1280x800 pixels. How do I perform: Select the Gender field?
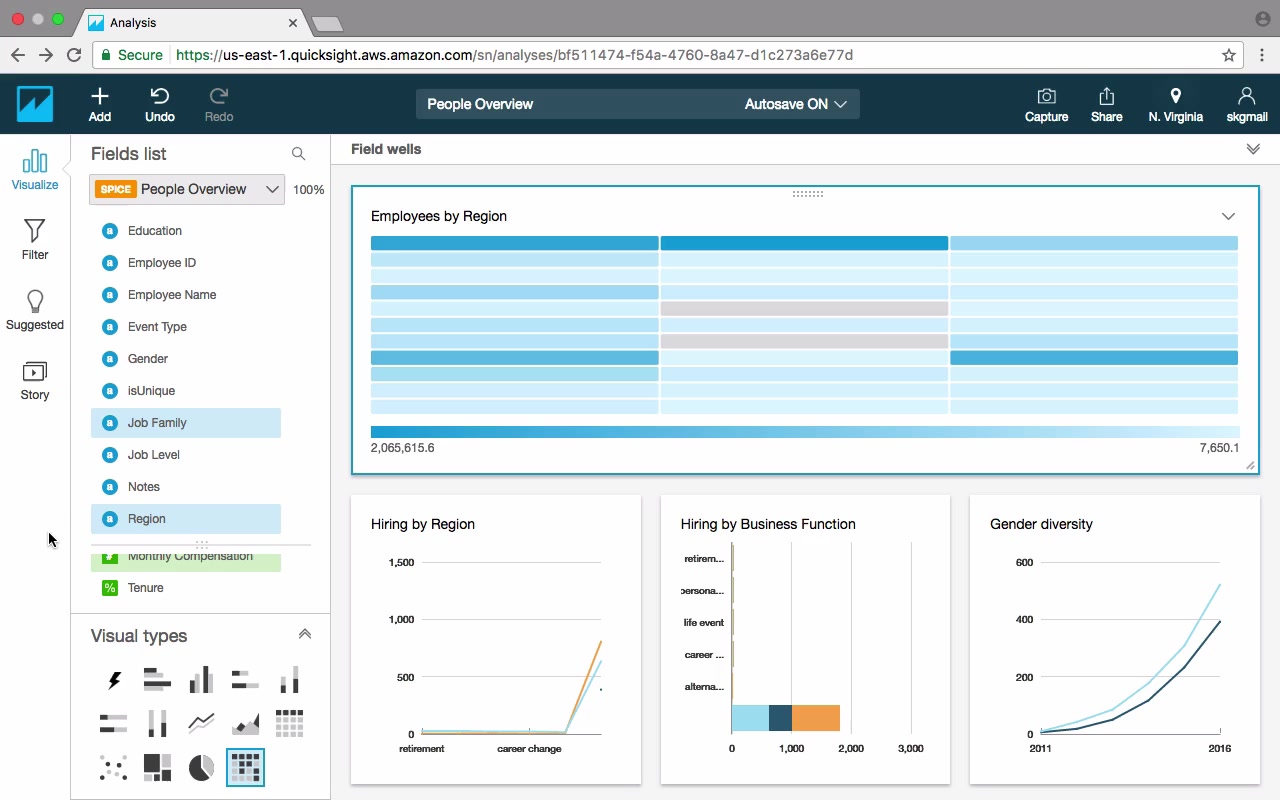186,359
